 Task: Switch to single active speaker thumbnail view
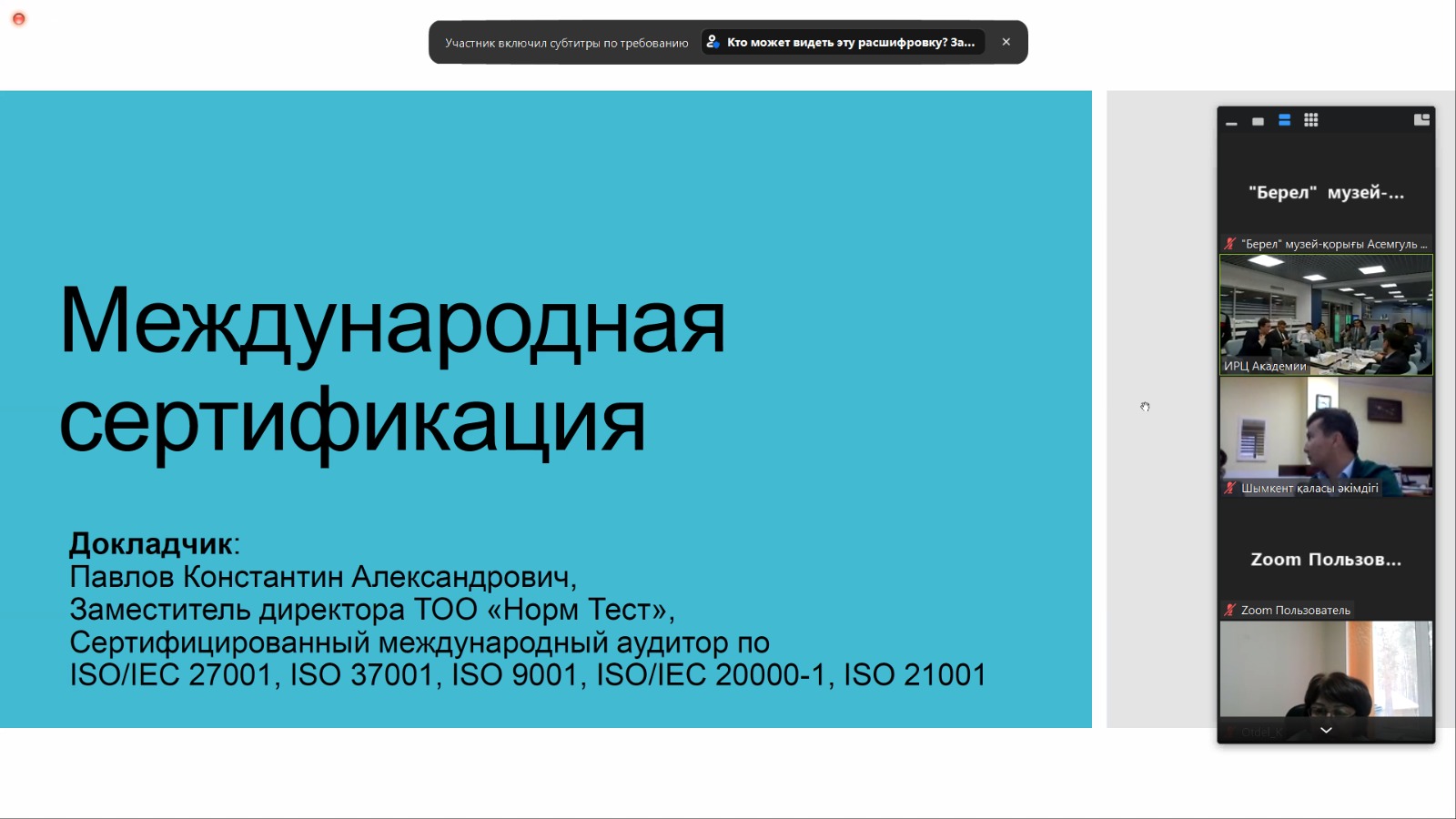tap(1258, 121)
